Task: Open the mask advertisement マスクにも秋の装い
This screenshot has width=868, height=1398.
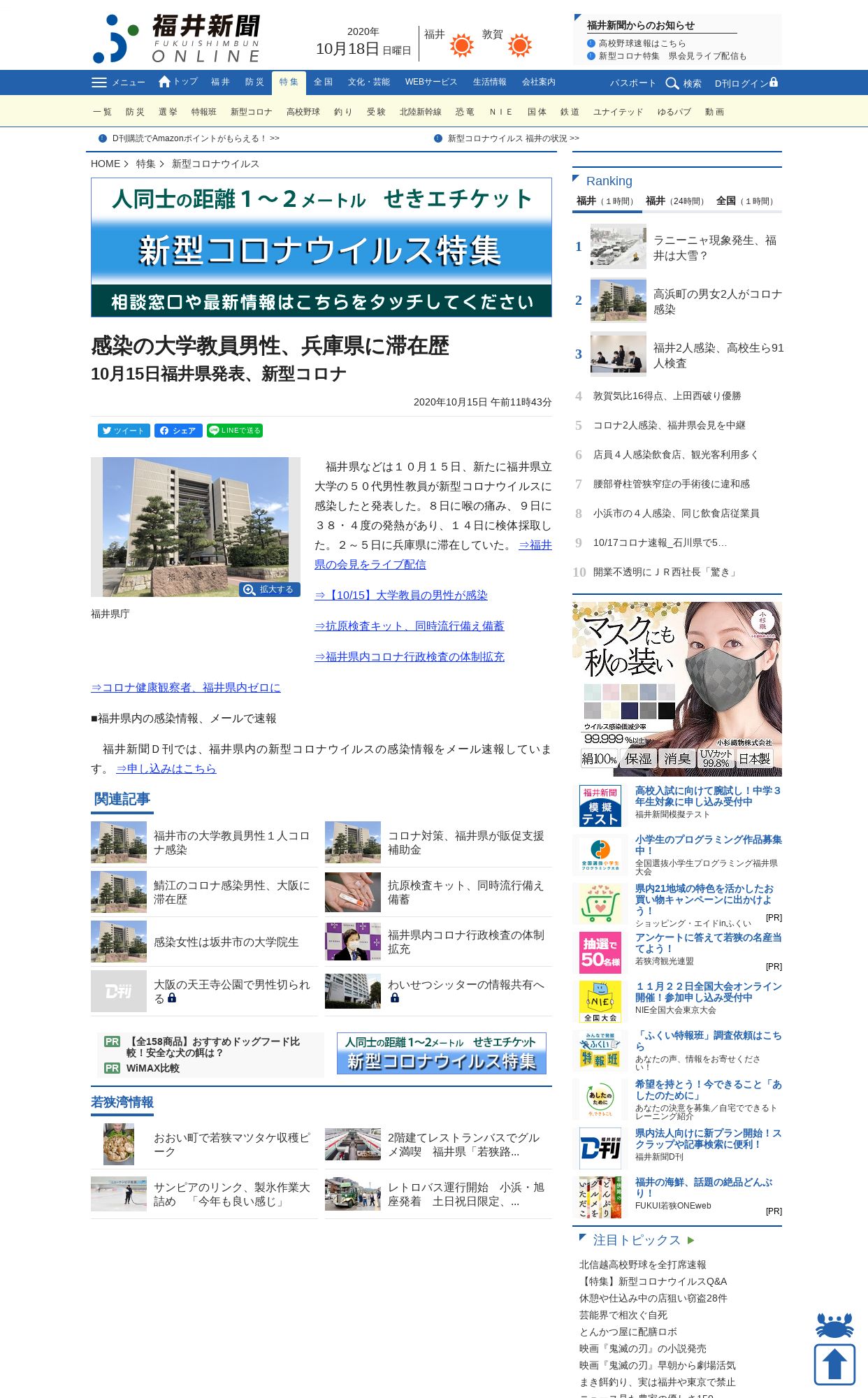Action: (677, 689)
